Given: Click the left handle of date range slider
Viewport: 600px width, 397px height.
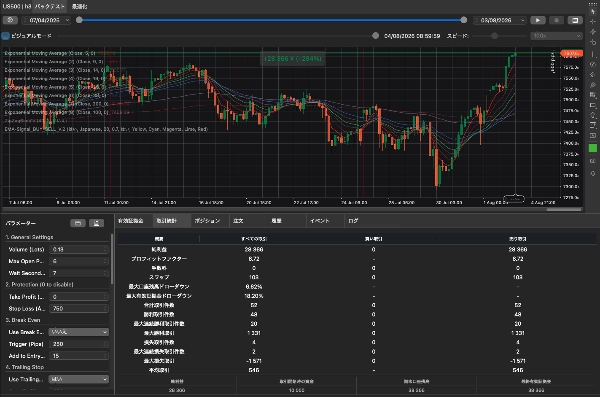Looking at the screenshot, I should coord(79,20).
